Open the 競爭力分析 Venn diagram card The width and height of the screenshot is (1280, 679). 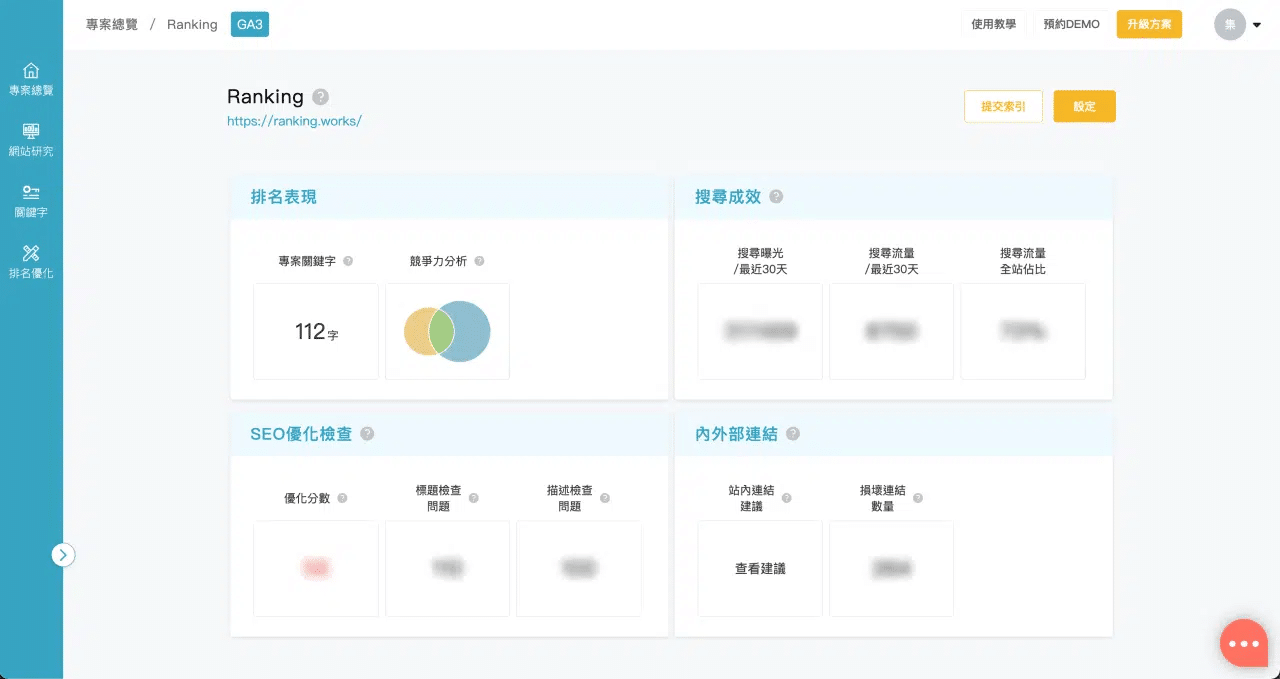[447, 331]
